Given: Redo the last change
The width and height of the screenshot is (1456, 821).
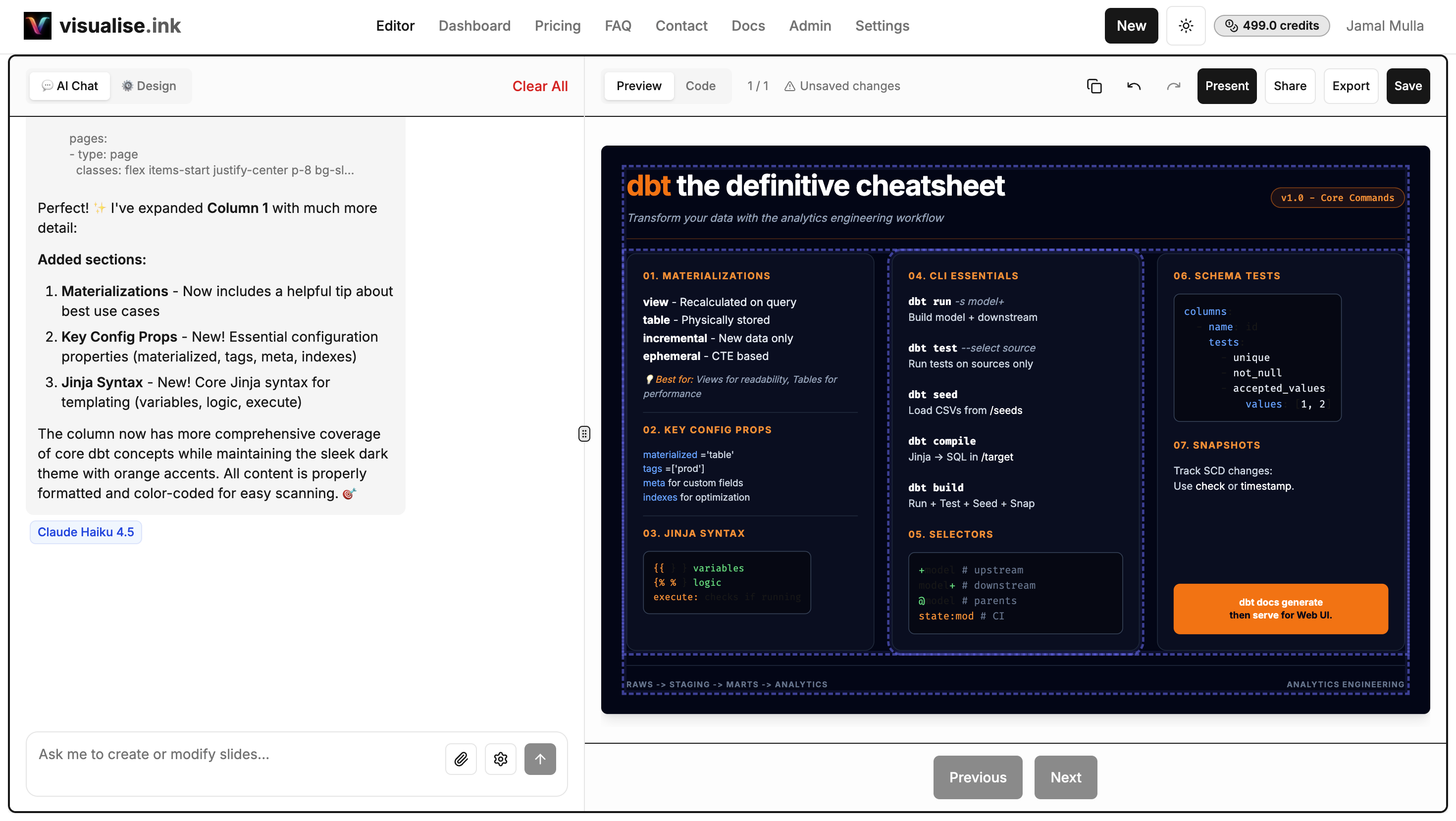Looking at the screenshot, I should coord(1173,86).
